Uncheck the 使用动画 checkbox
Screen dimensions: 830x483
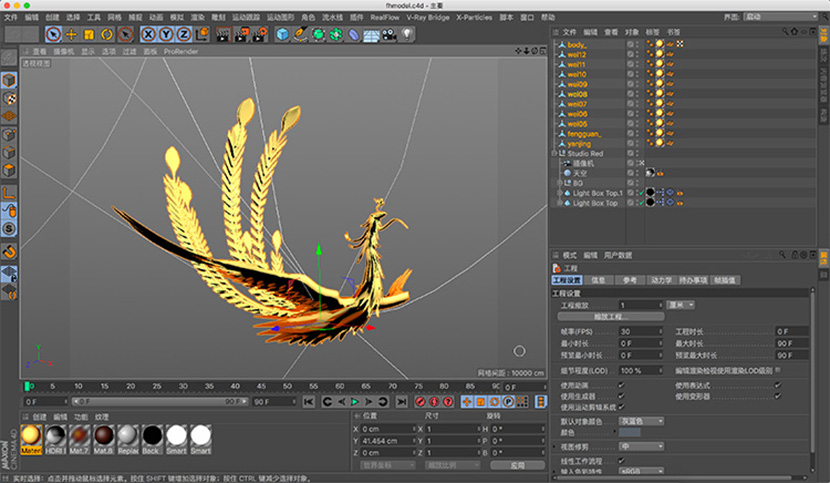(621, 384)
